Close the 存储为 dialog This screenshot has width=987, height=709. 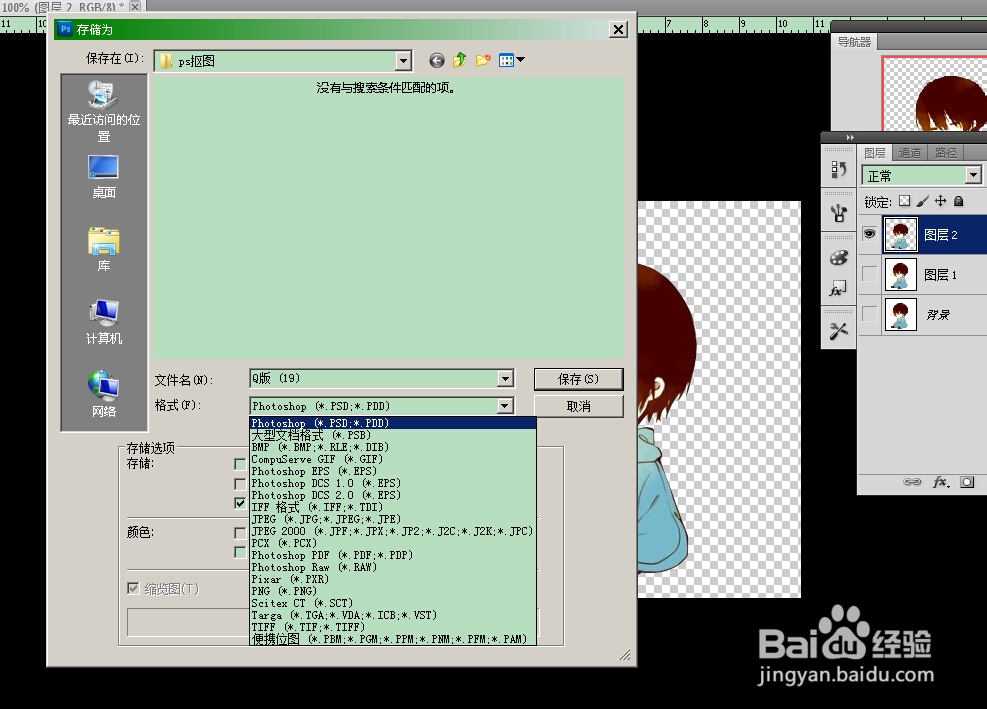[619, 30]
